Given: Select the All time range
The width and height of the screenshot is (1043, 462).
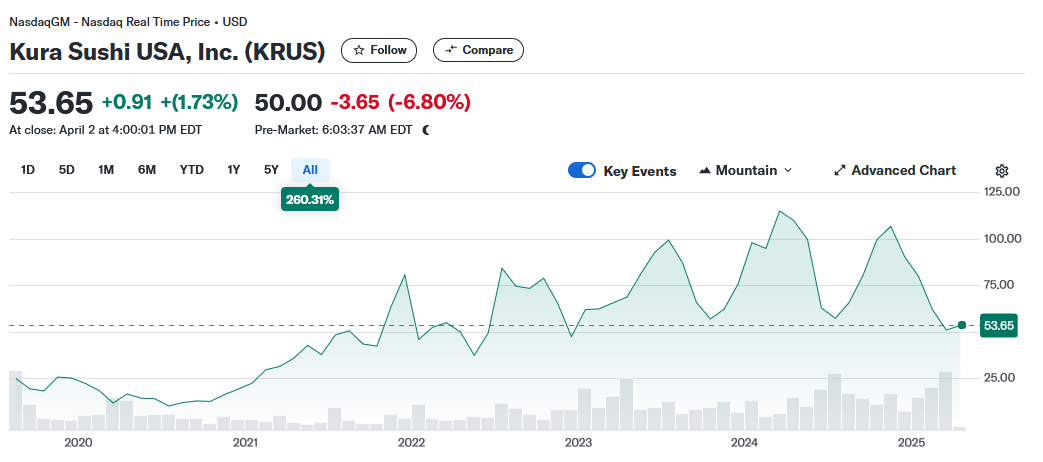Looking at the screenshot, I should coord(310,170).
